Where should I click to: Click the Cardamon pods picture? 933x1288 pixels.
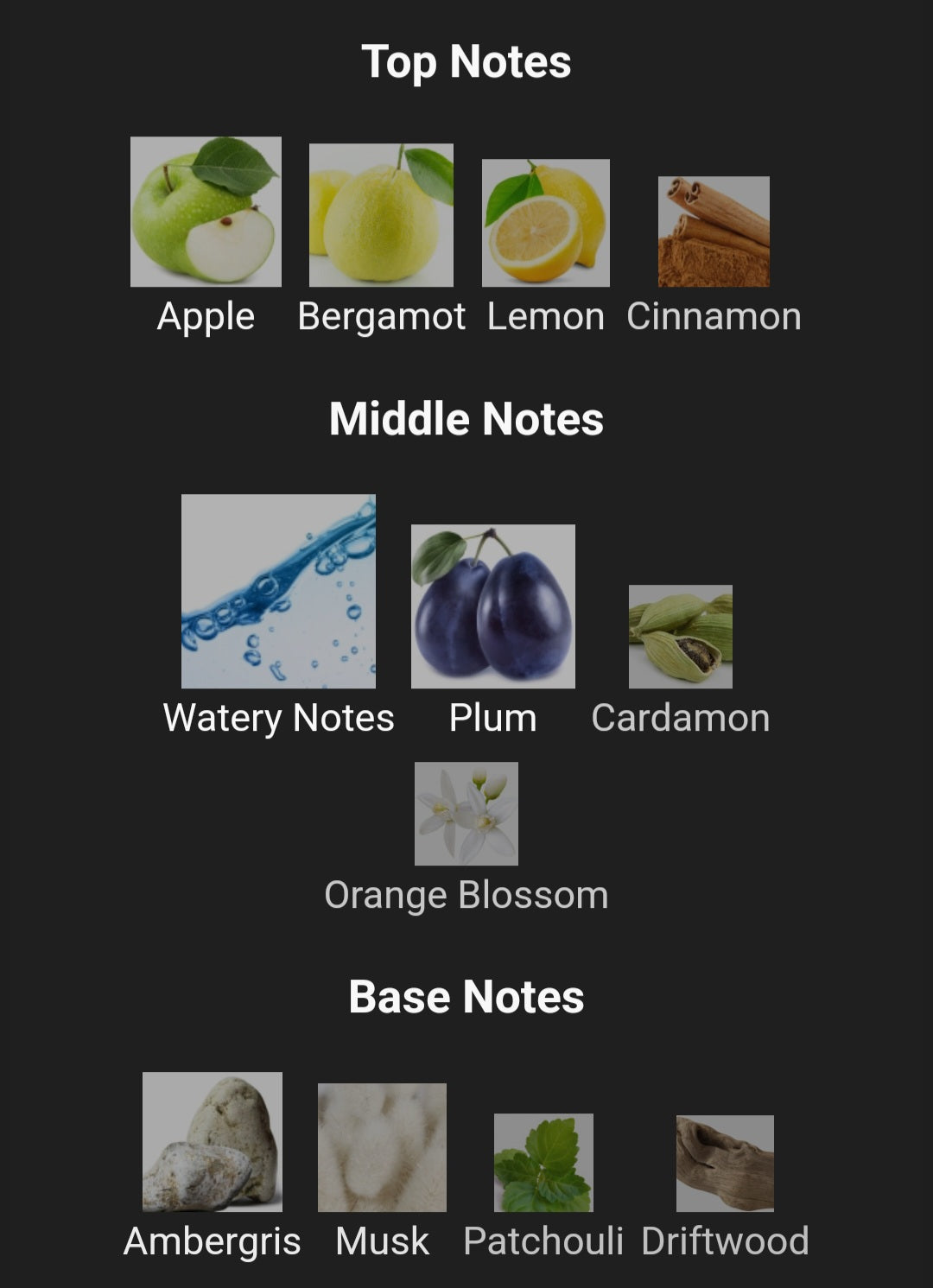pyautogui.click(x=680, y=637)
